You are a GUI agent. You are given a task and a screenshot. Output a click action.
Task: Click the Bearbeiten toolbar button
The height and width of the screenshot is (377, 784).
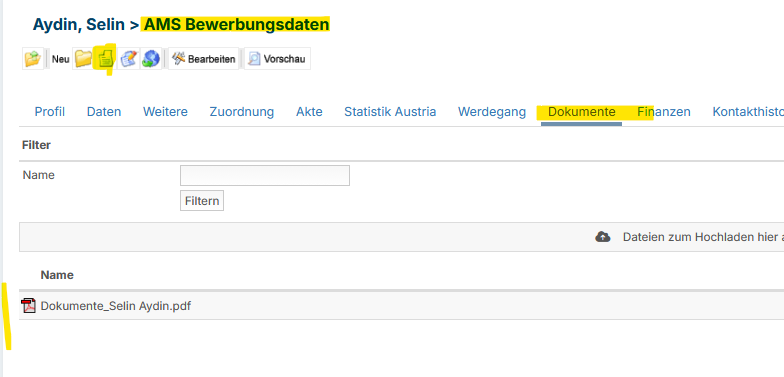pyautogui.click(x=204, y=58)
